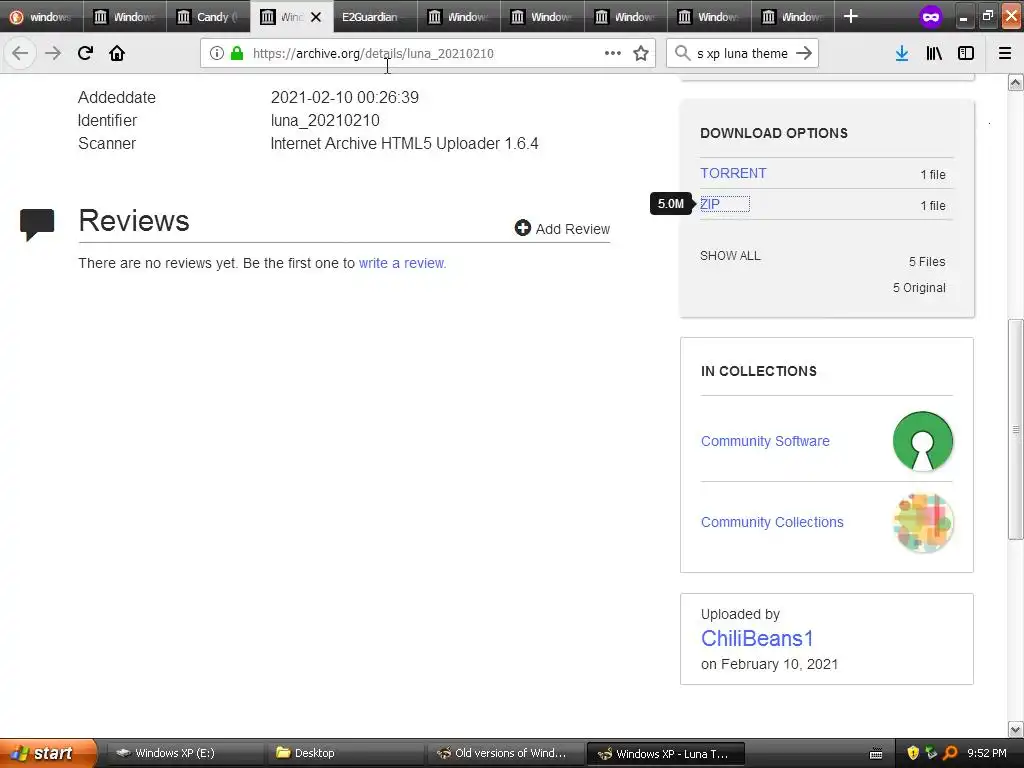The width and height of the screenshot is (1024, 768).
Task: Click the Reviews speech bubble icon
Action: pos(37,225)
